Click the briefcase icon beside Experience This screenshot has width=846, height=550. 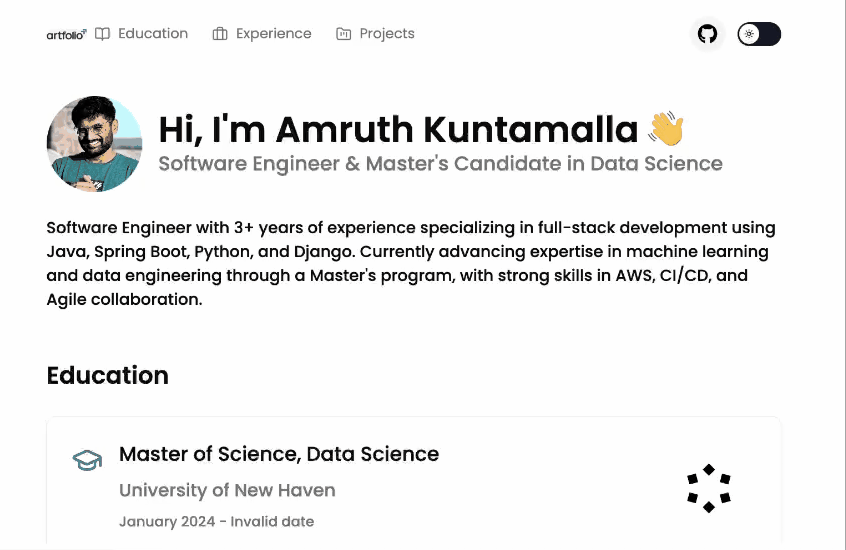coord(220,34)
